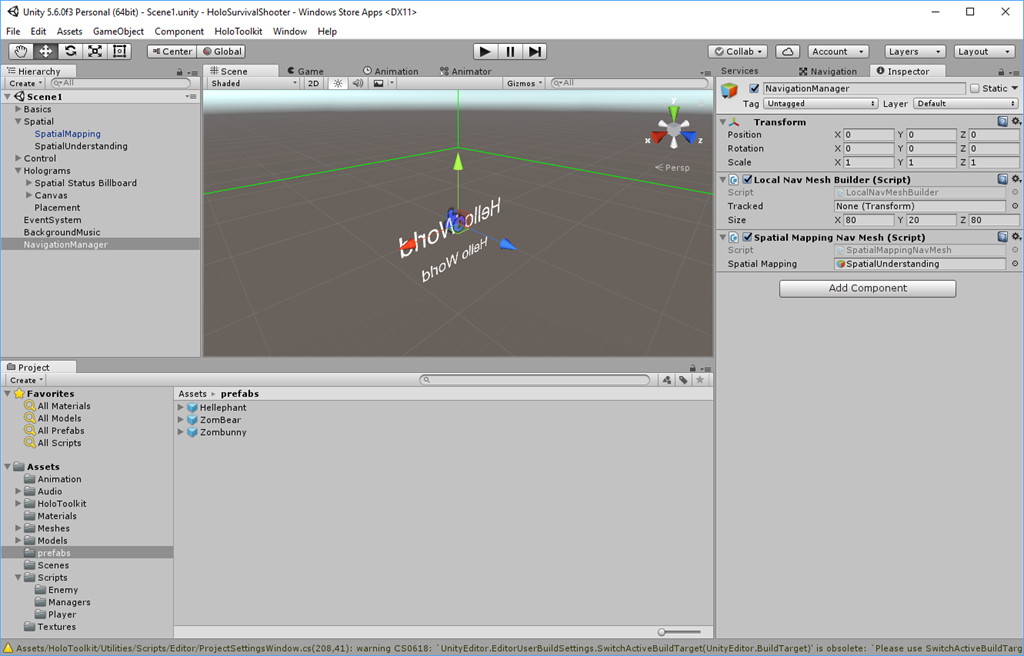Click search by type icon in Project

pos(667,380)
